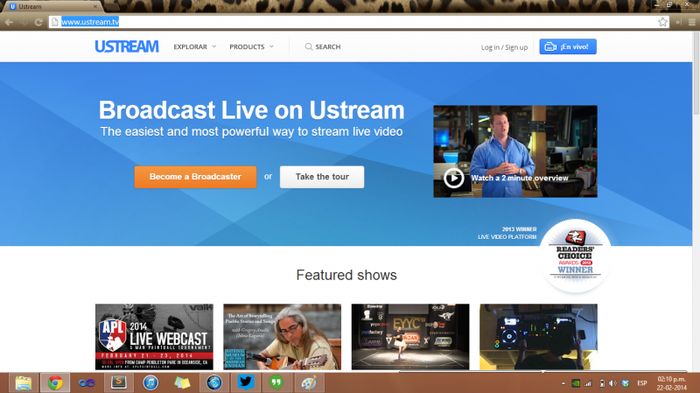Click the green NVIDIA tray icon
This screenshot has width=700, height=393.
click(x=576, y=383)
